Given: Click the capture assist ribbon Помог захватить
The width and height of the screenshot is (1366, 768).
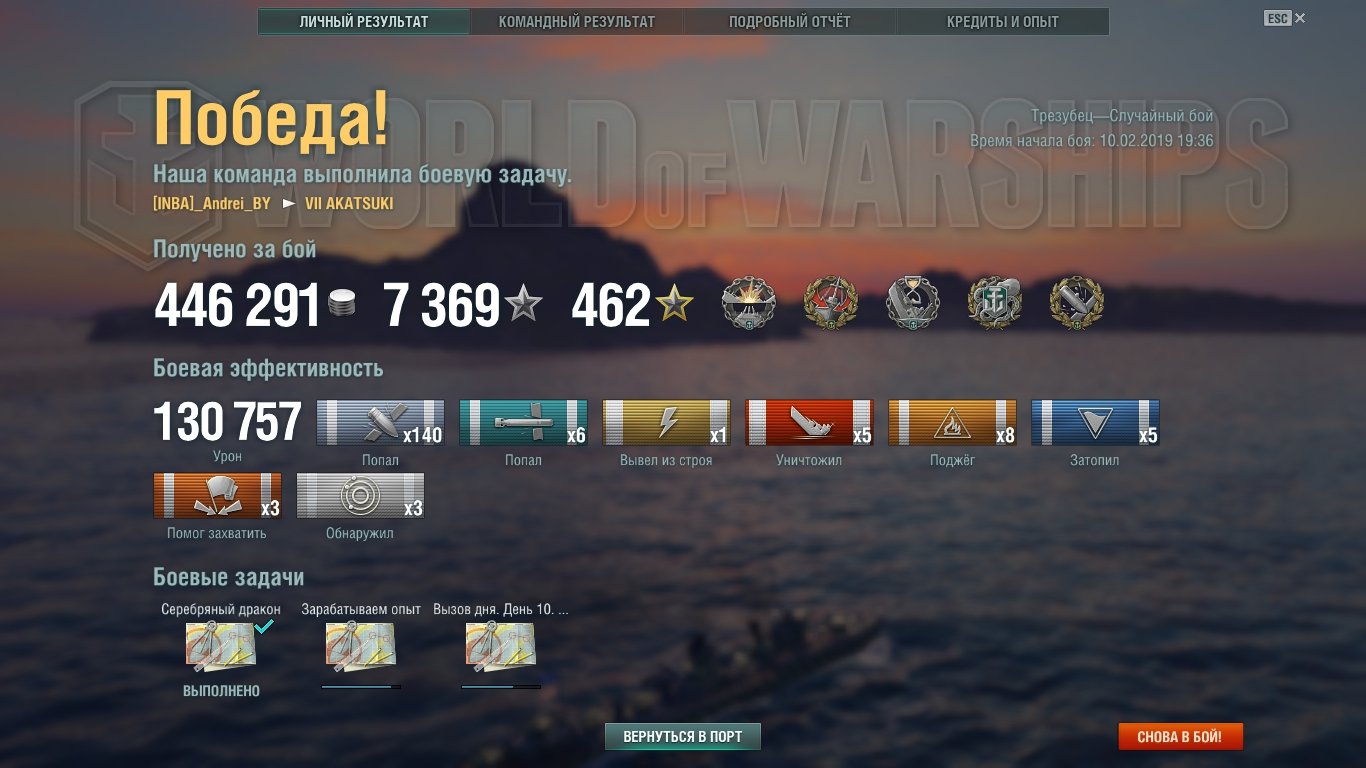Looking at the screenshot, I should click(x=217, y=496).
